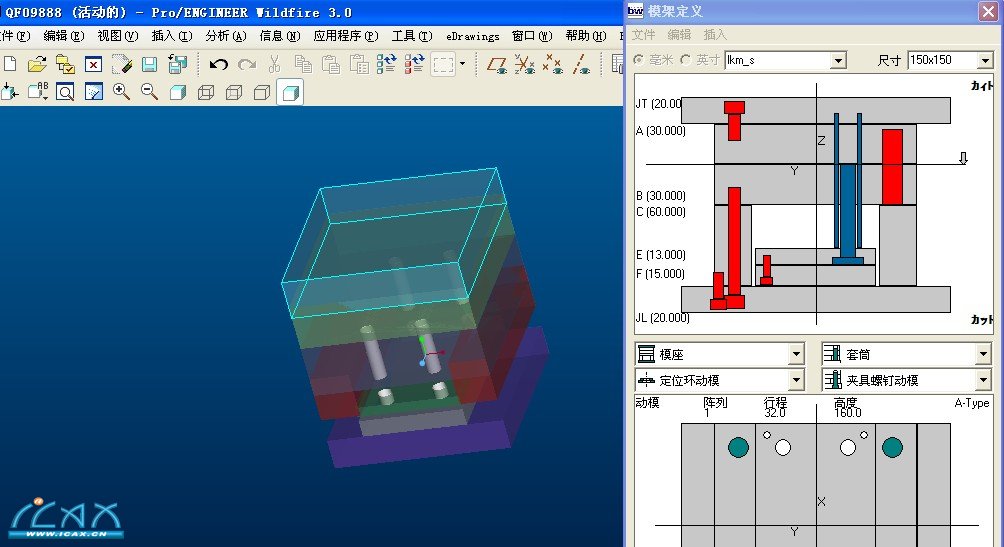Click the A (30.000) plate label
1004x547 pixels.
click(661, 131)
